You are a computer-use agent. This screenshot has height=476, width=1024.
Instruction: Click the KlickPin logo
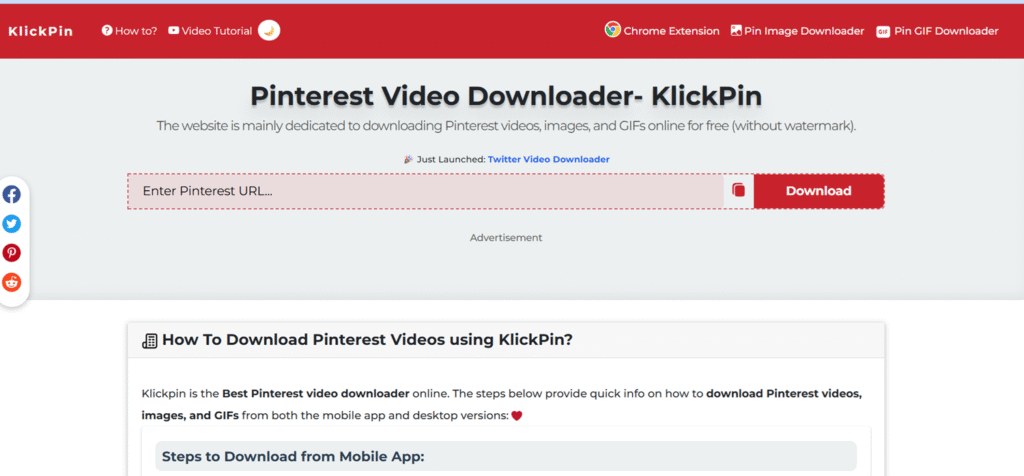point(40,31)
